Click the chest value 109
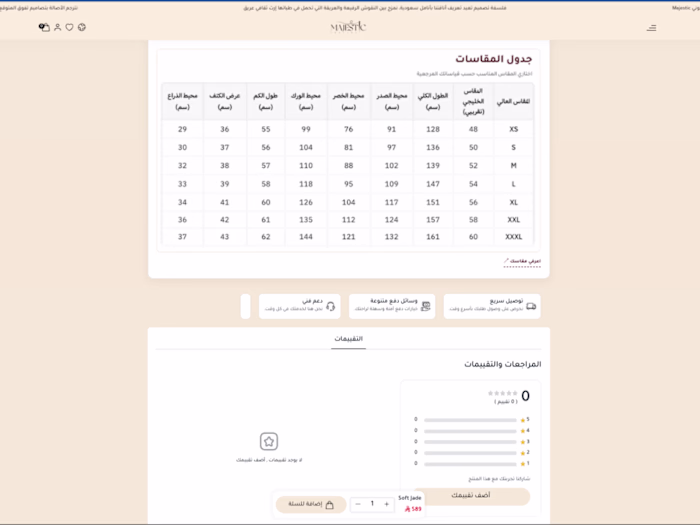This screenshot has height=525, width=700. coord(392,184)
